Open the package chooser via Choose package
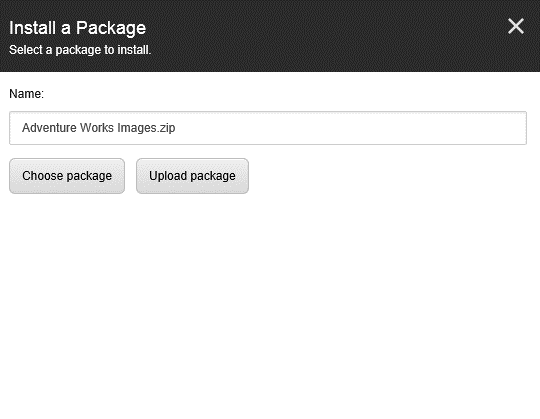Image resolution: width=540 pixels, height=419 pixels. coord(67,176)
